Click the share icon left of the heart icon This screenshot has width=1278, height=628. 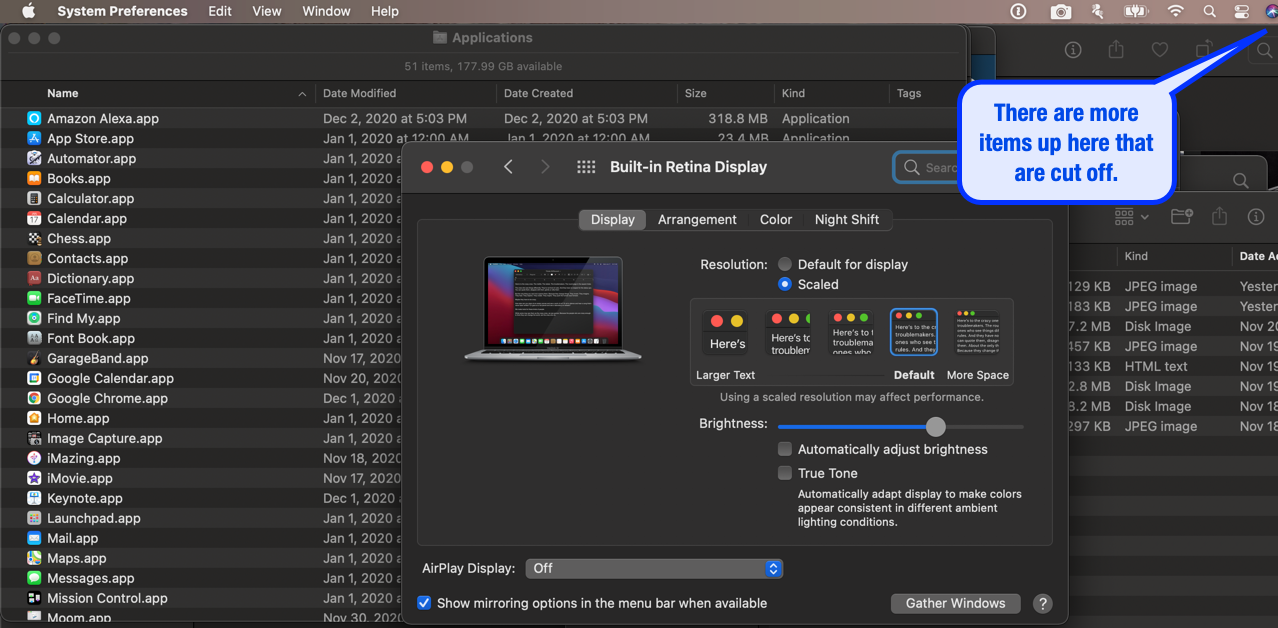point(1116,50)
